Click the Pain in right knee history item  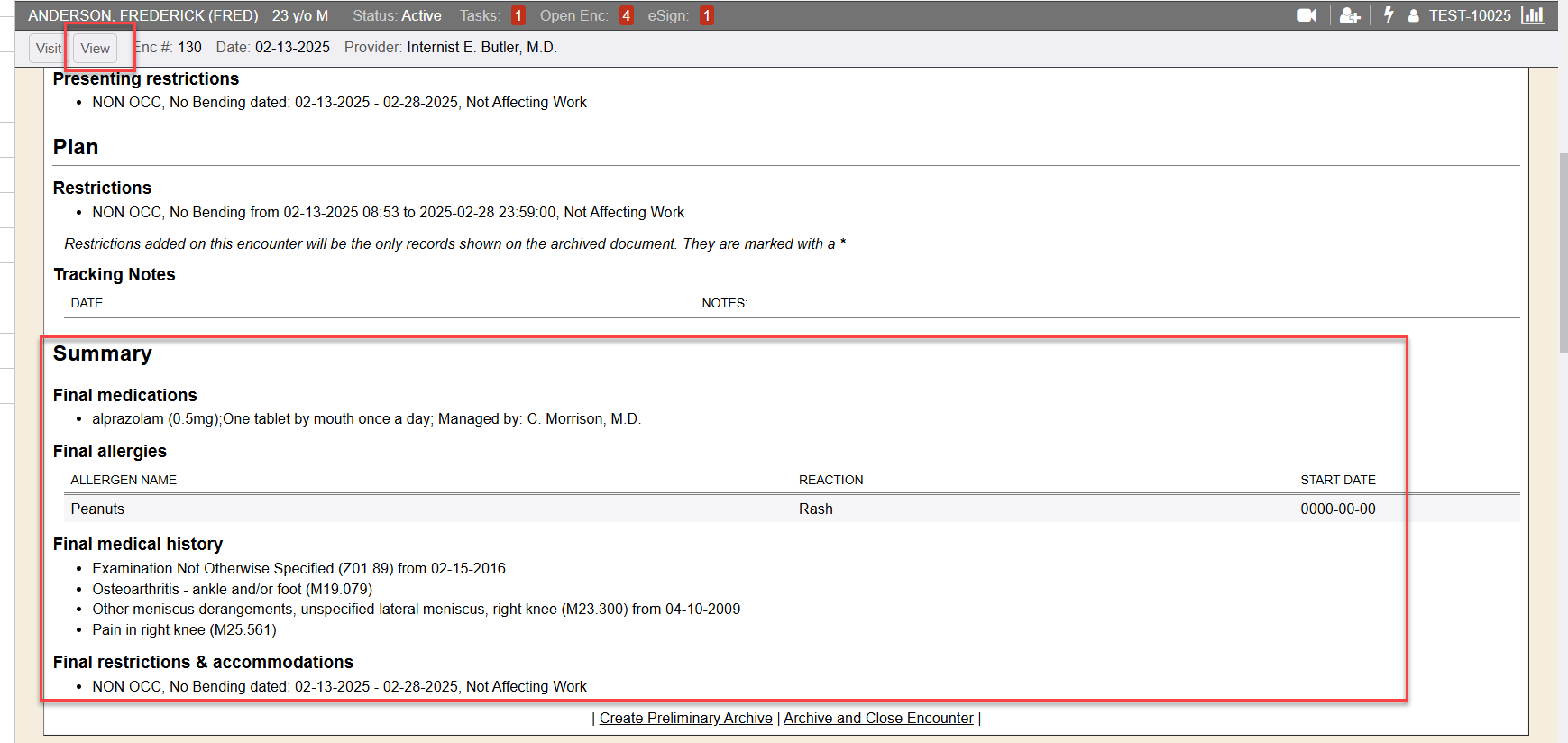(184, 629)
